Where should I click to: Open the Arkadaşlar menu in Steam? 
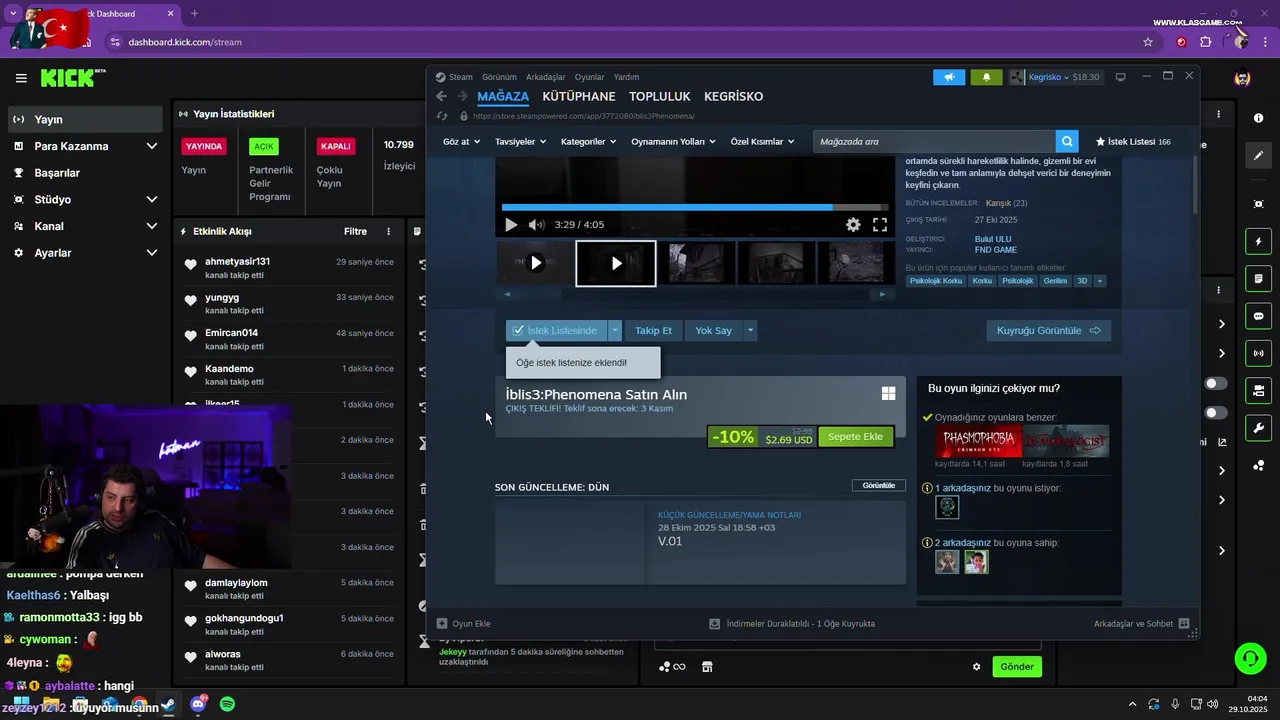pyautogui.click(x=545, y=77)
